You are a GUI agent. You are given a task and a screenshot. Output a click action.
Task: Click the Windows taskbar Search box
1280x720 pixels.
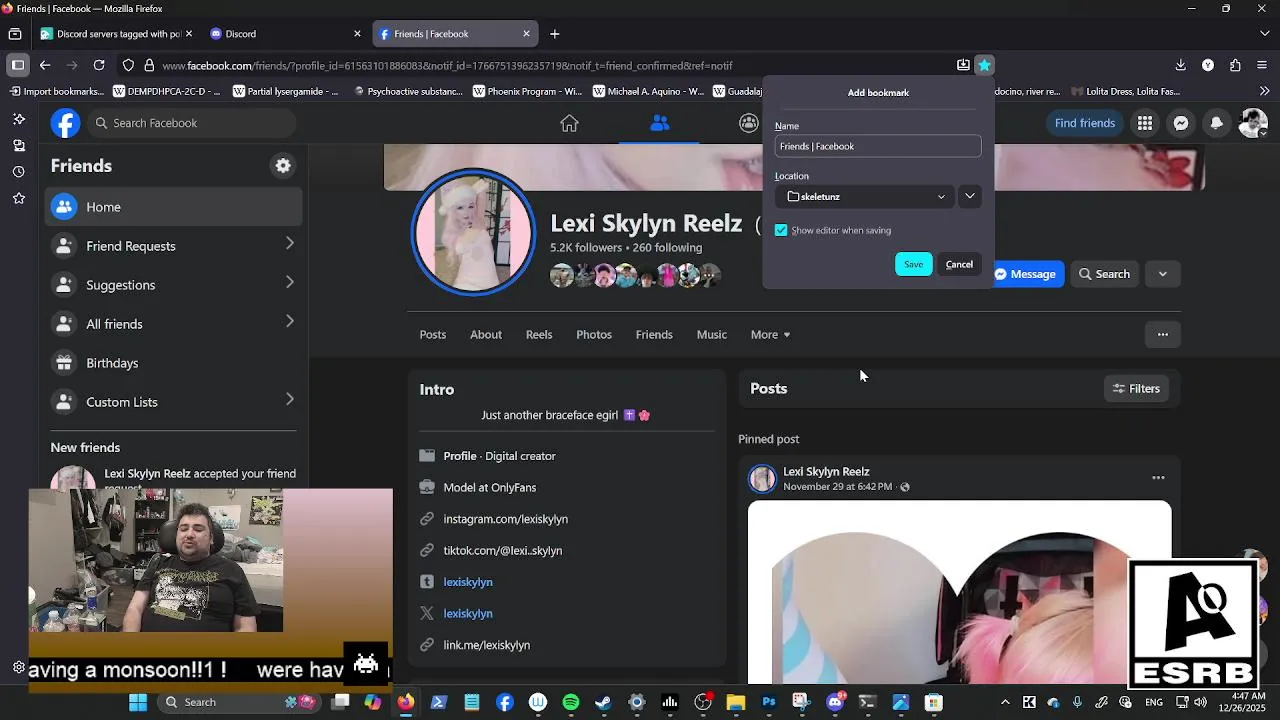pos(240,702)
